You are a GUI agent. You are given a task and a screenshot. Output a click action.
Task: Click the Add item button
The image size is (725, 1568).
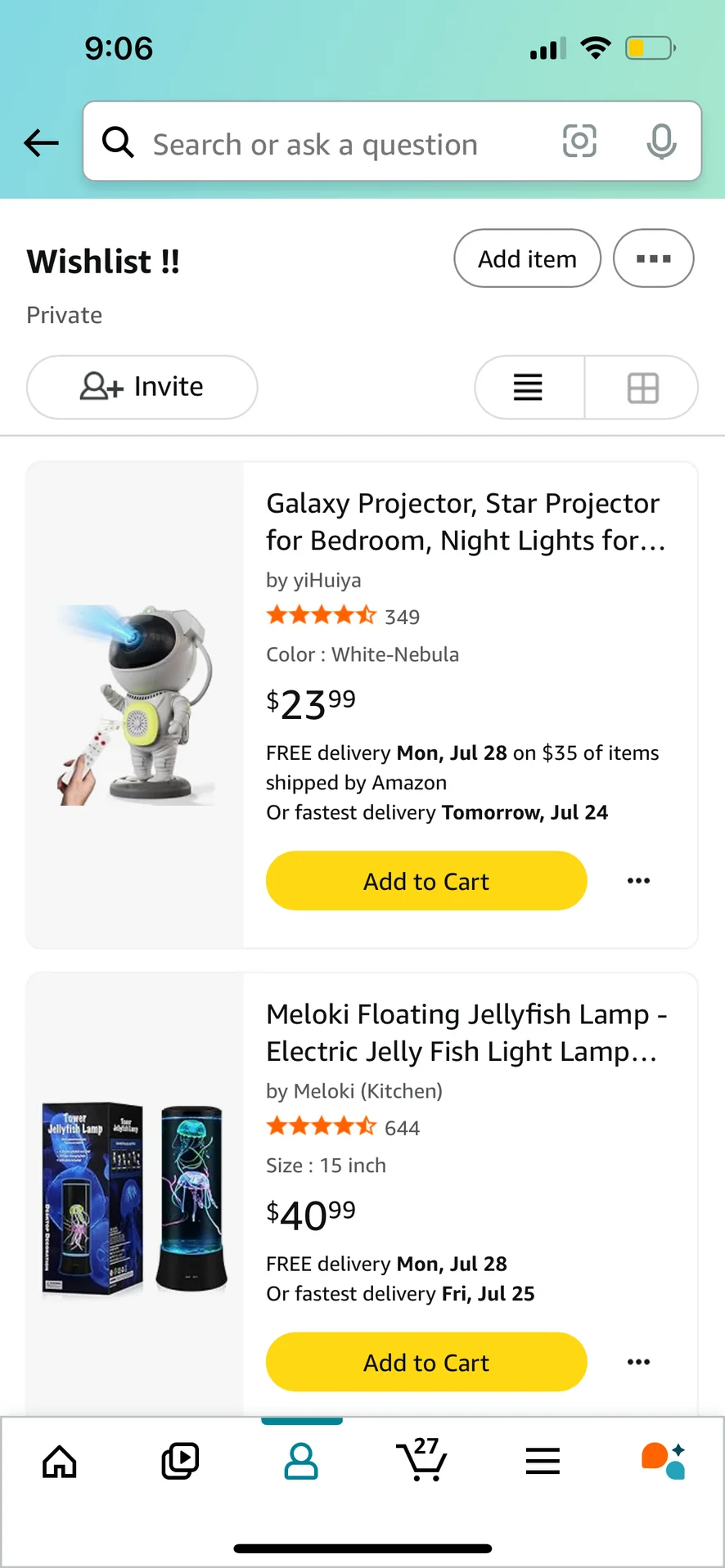click(x=527, y=258)
